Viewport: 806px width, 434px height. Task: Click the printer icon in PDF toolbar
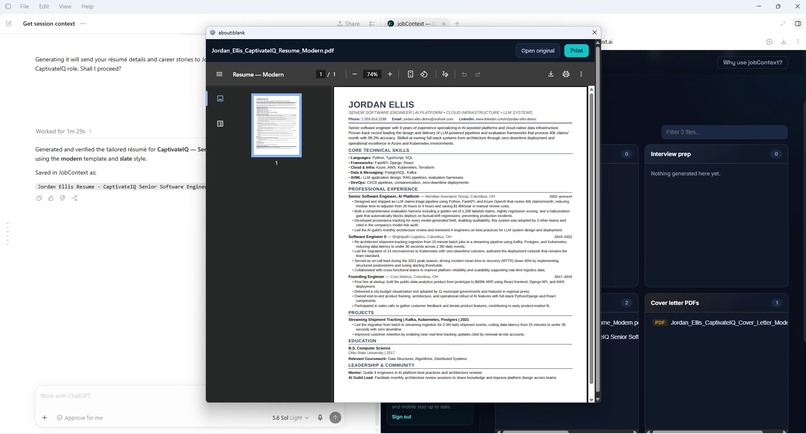pyautogui.click(x=566, y=74)
